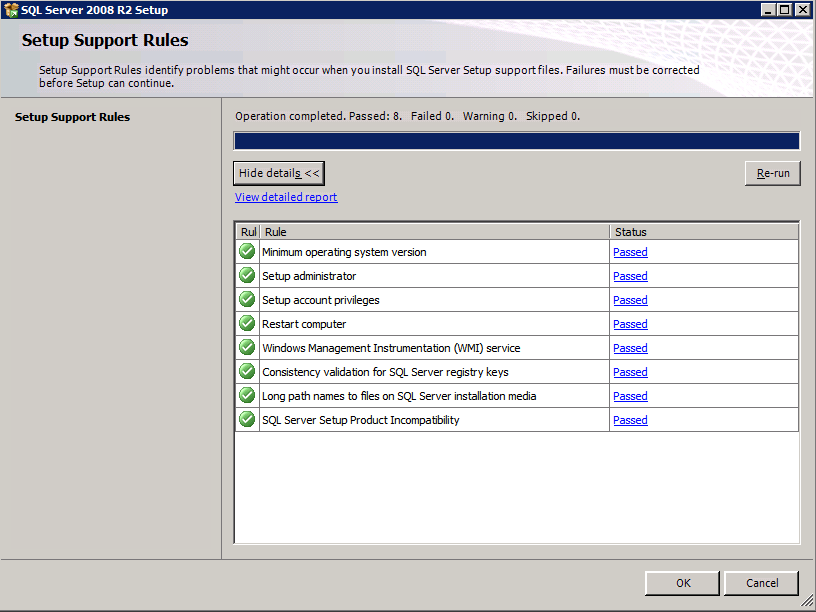Open Passed status for Setup administrator
This screenshot has height=612, width=816.
630,276
